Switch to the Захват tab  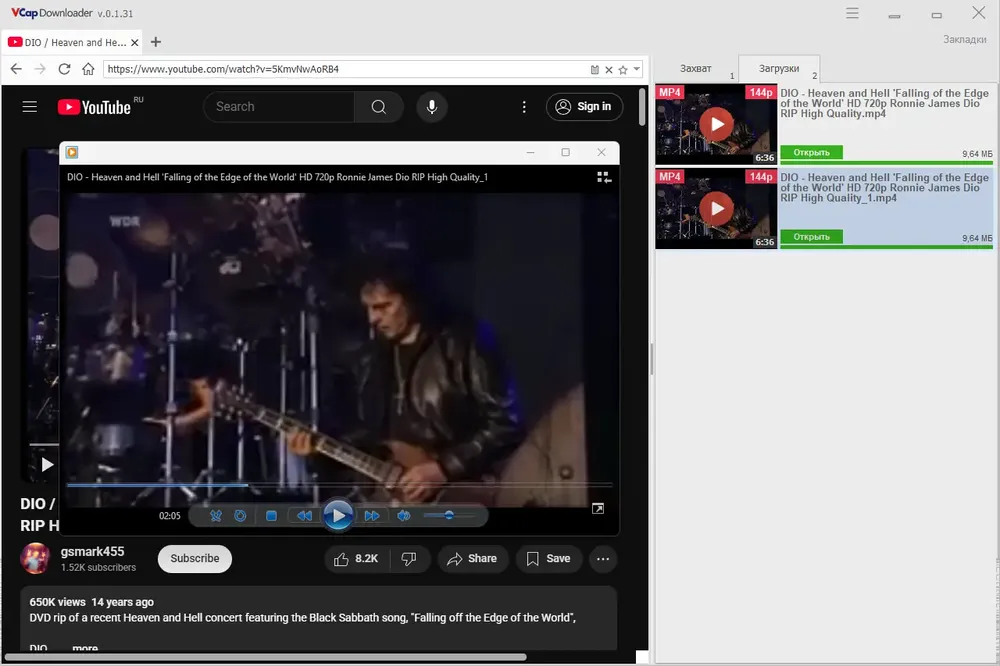[x=696, y=68]
